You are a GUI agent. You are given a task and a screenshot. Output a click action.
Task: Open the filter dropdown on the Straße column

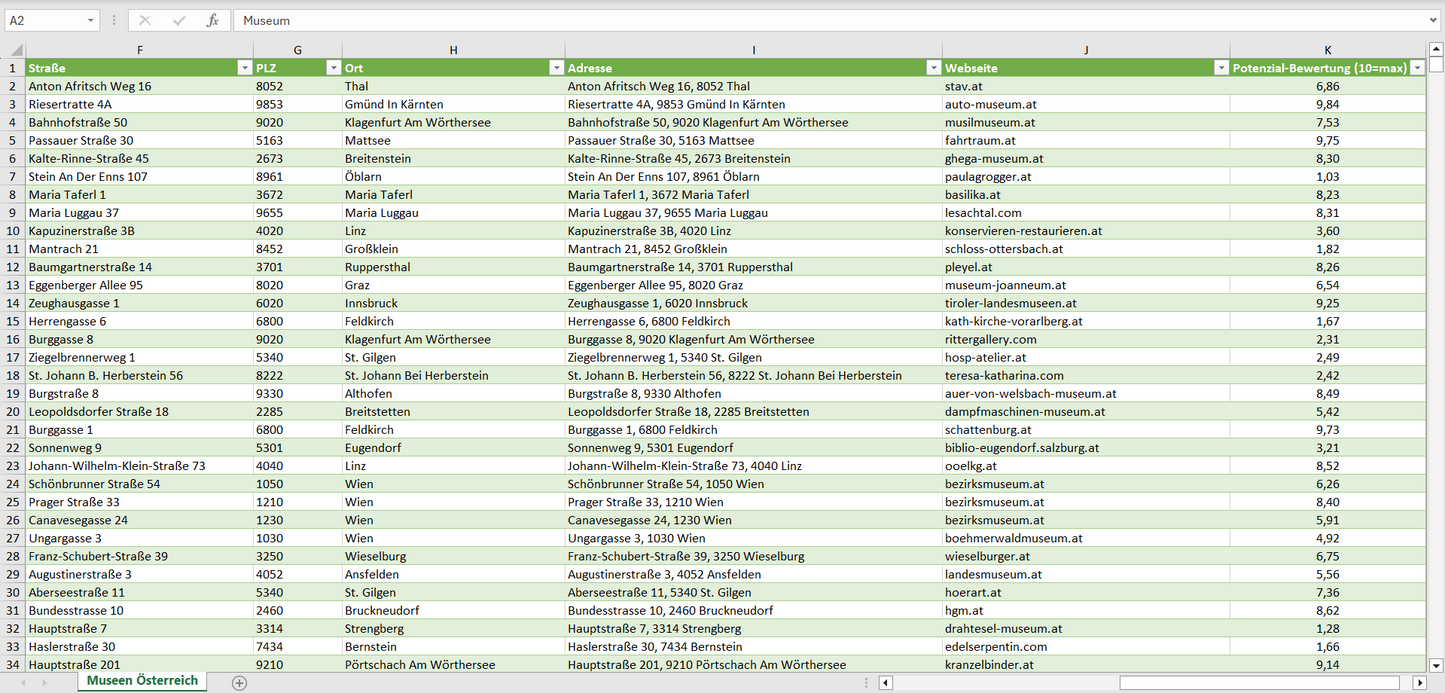coord(245,67)
